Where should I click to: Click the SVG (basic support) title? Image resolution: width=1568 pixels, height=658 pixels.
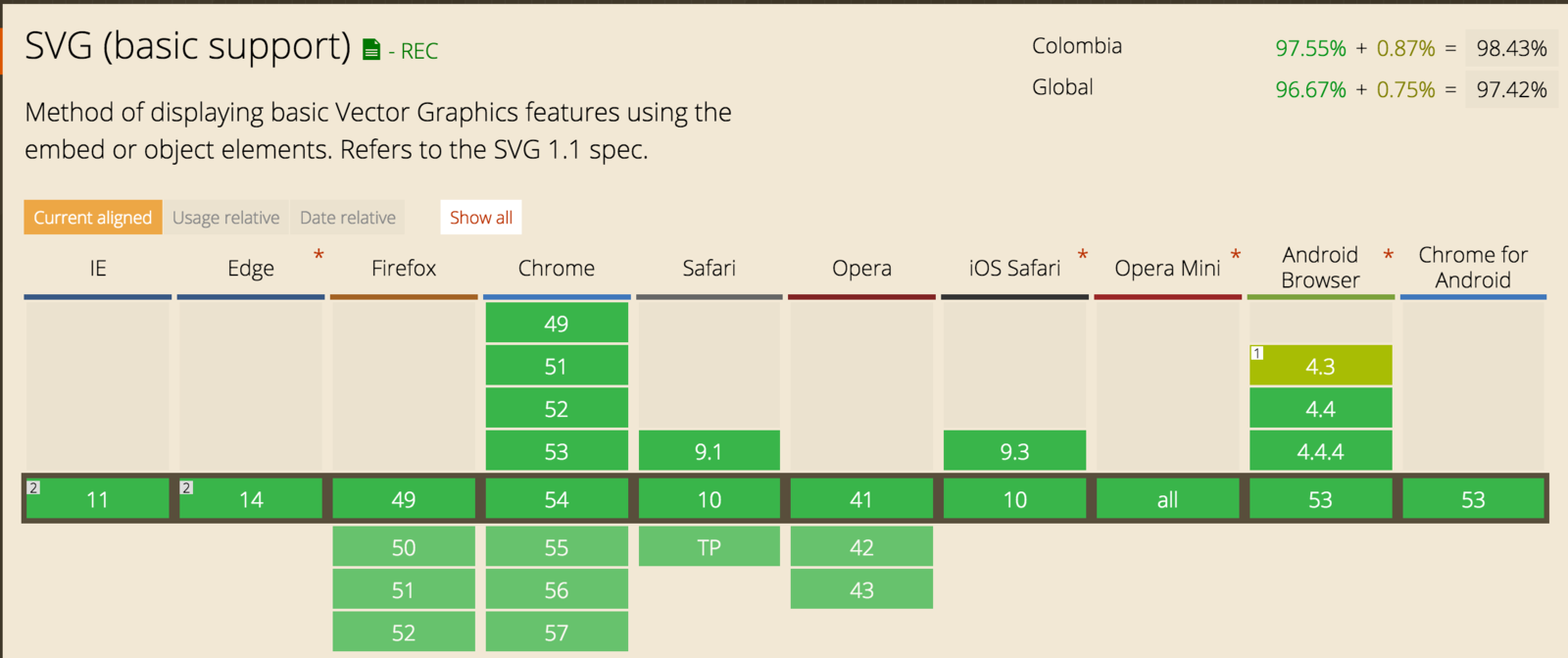[x=187, y=46]
